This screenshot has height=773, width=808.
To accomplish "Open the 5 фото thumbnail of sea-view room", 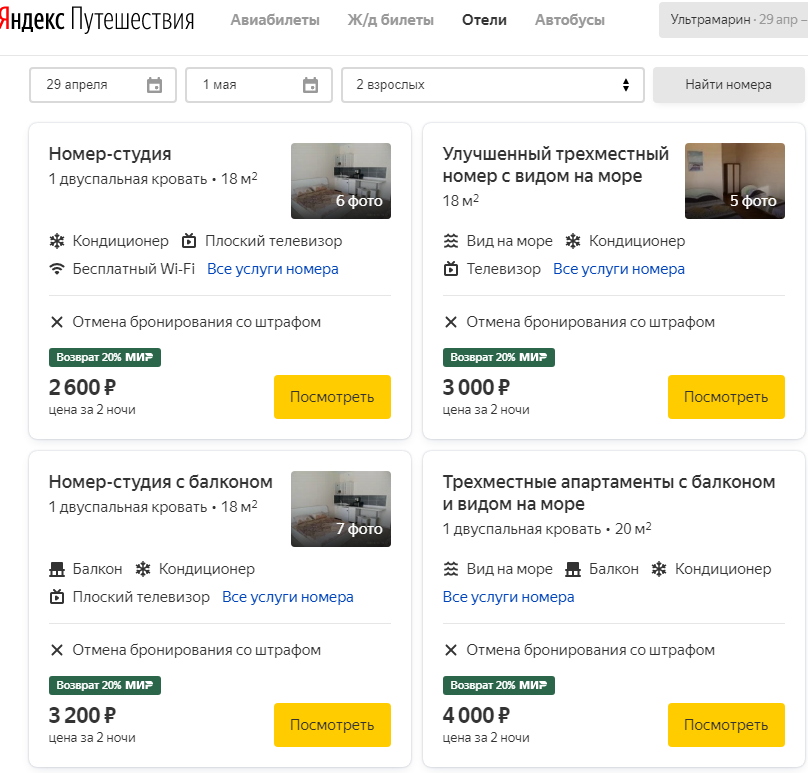I will 735,181.
